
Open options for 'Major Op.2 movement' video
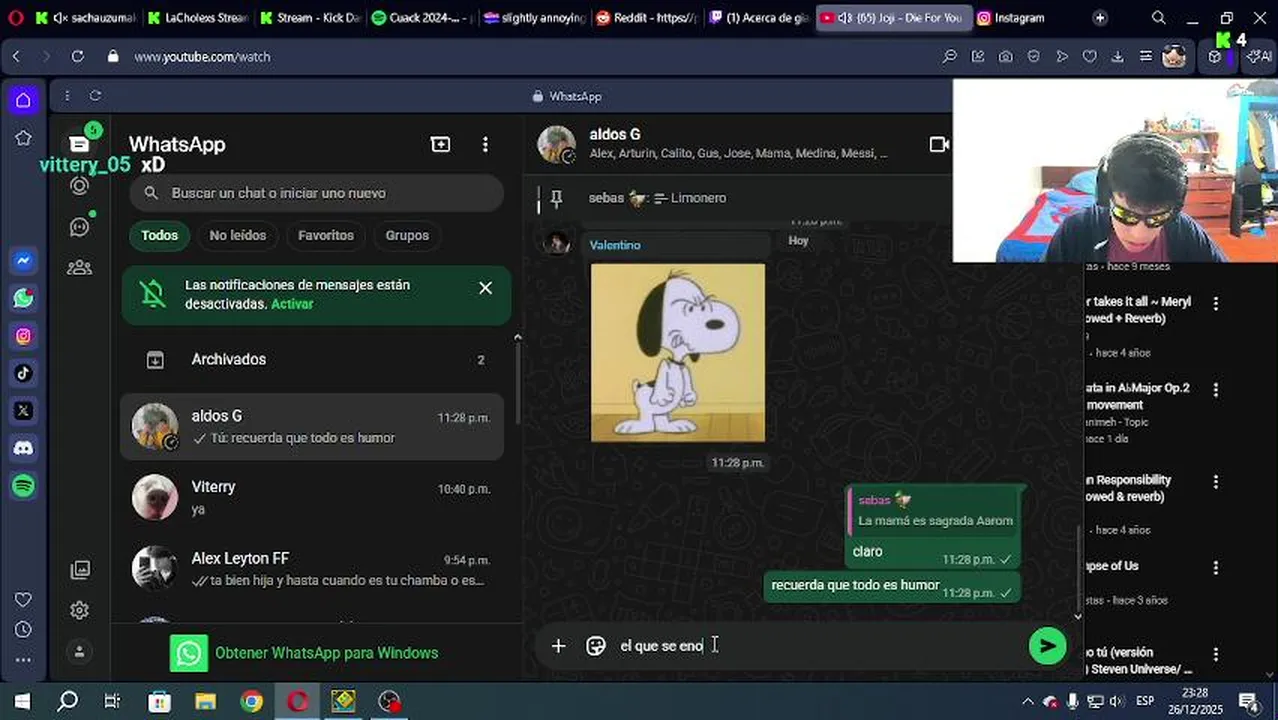coord(1216,390)
